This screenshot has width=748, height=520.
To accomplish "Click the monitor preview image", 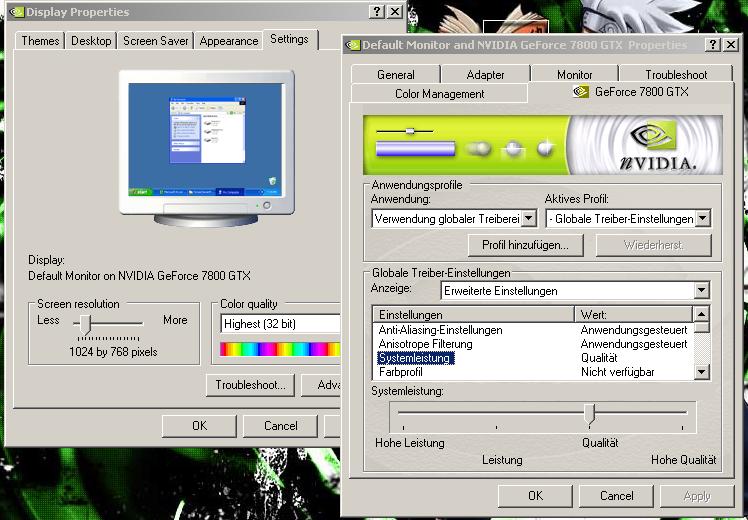I will [x=207, y=148].
